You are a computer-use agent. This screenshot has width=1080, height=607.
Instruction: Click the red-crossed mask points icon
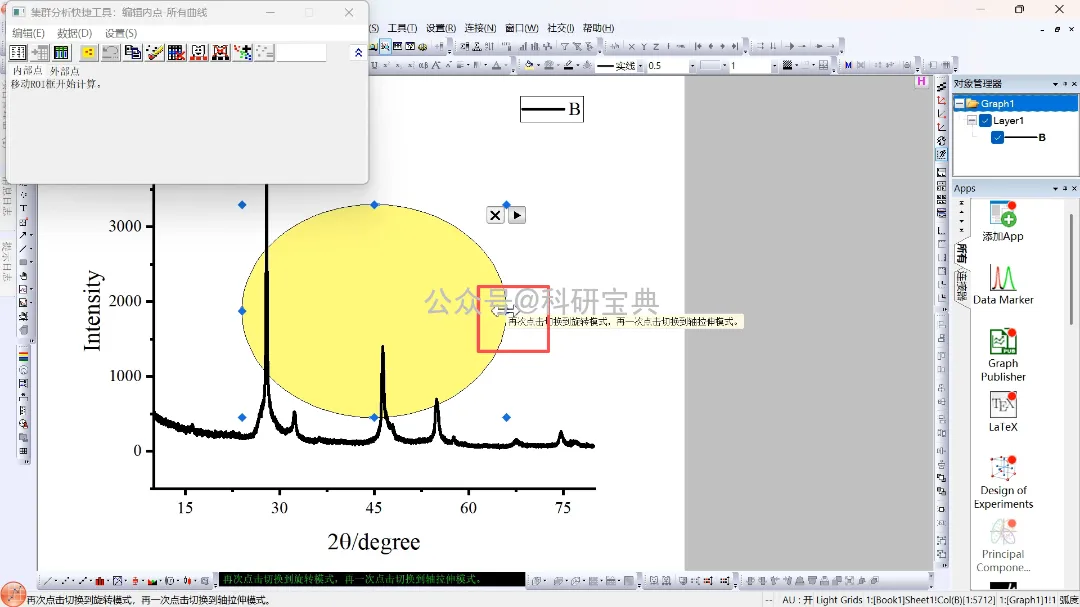(220, 52)
